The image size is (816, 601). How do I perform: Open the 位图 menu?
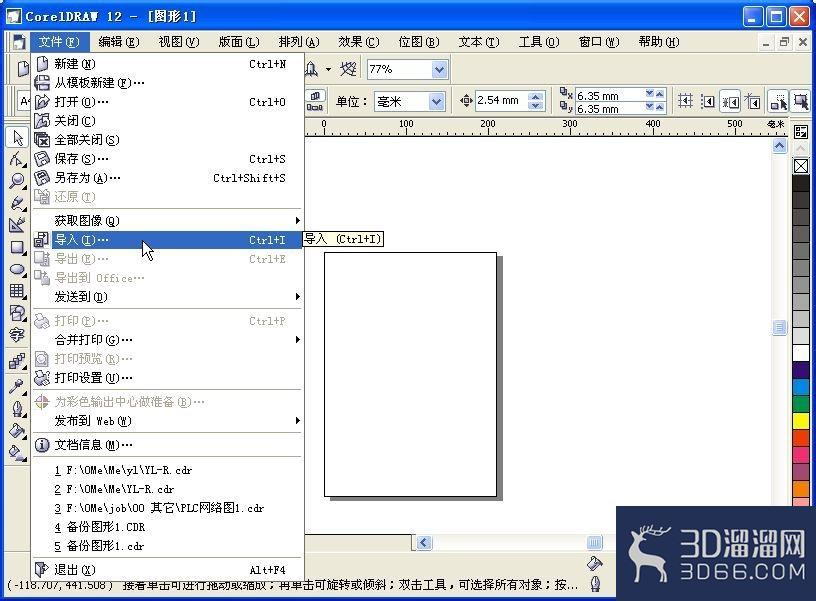(x=418, y=42)
